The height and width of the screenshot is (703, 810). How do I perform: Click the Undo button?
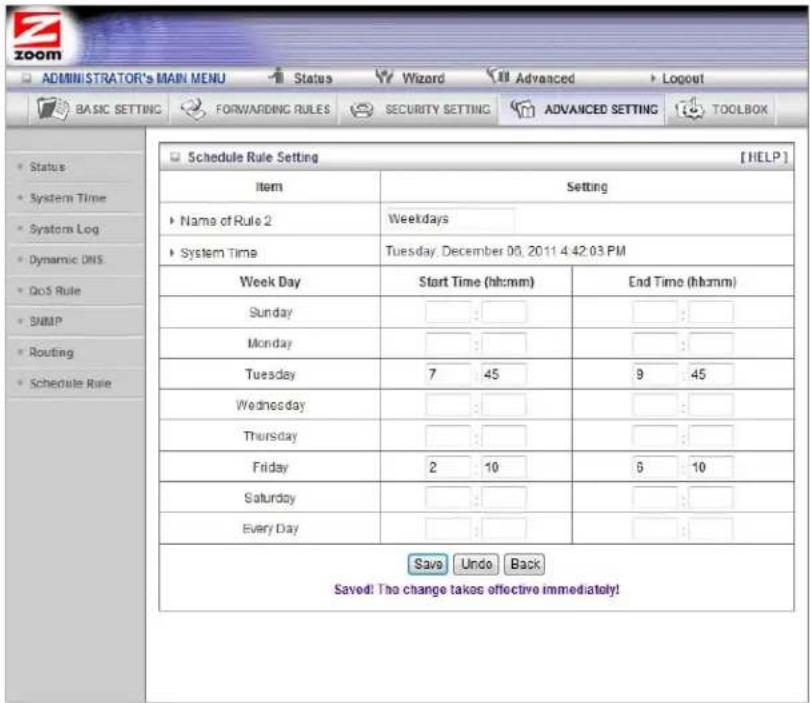476,564
